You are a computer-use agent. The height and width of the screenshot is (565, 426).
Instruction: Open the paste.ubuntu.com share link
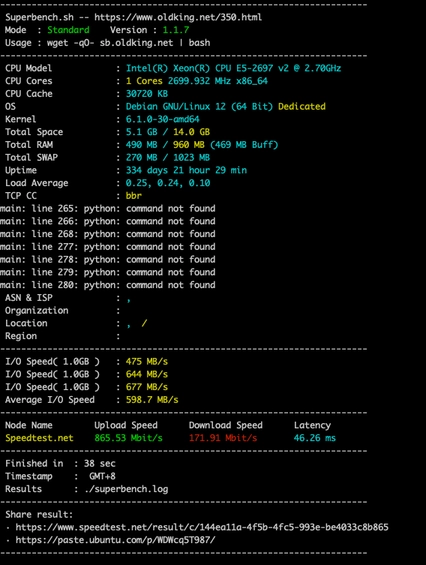point(115,540)
